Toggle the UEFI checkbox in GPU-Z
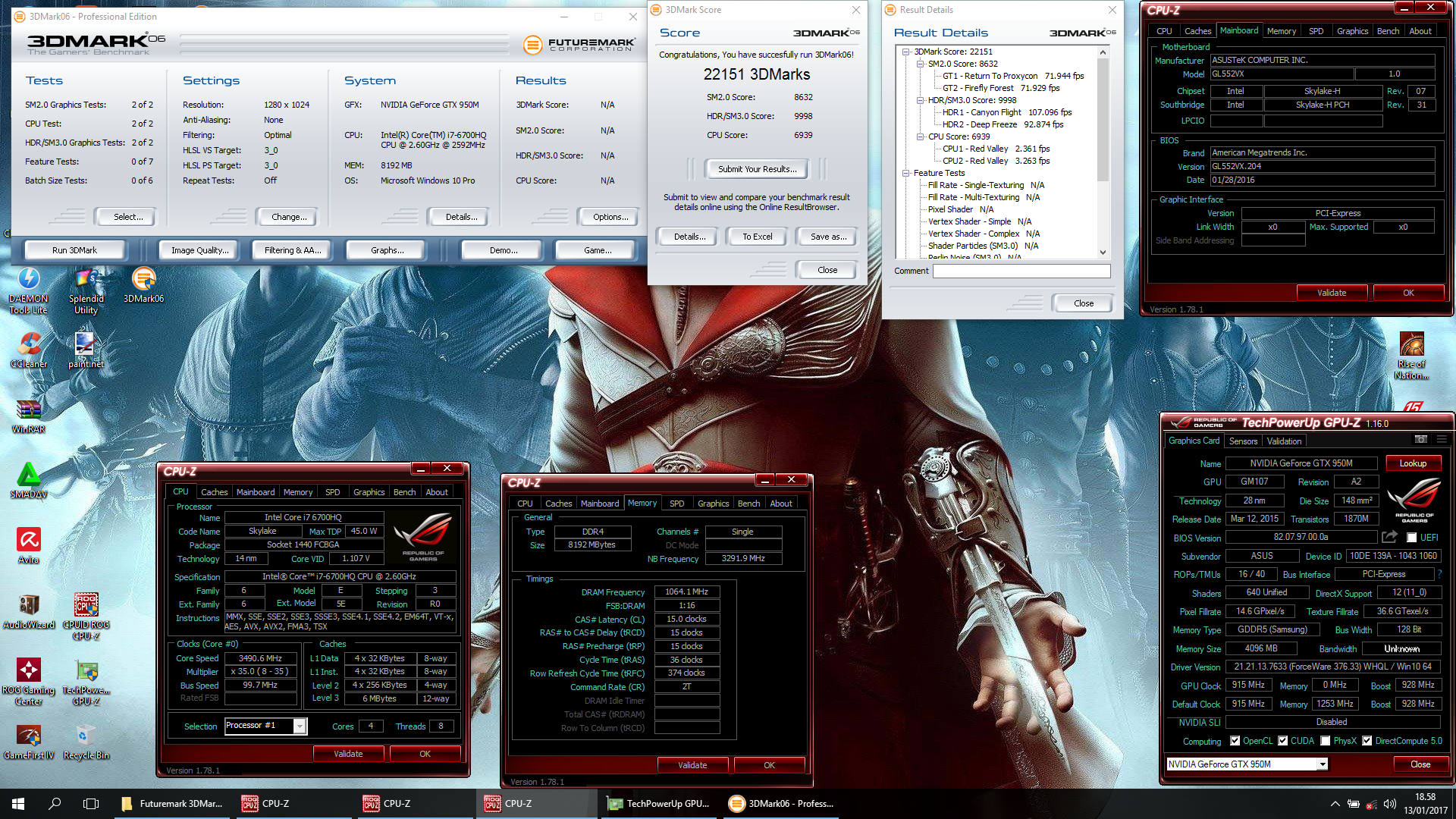The image size is (1456, 819). [x=1411, y=538]
